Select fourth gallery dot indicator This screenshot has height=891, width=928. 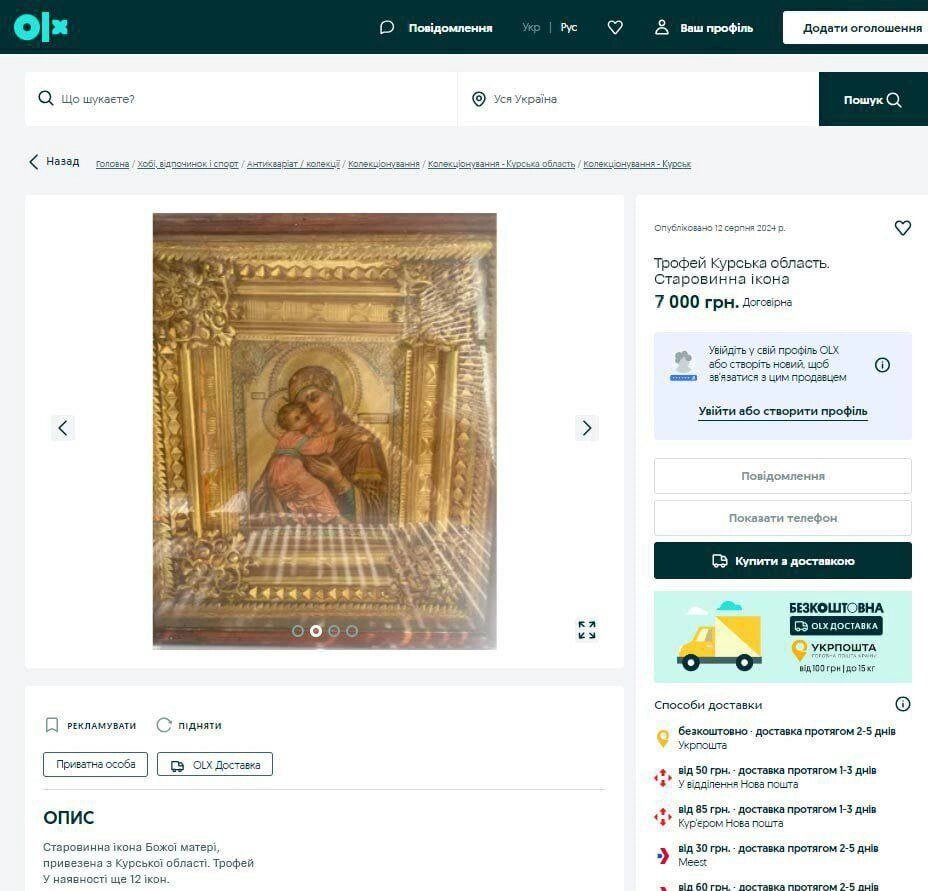click(352, 631)
